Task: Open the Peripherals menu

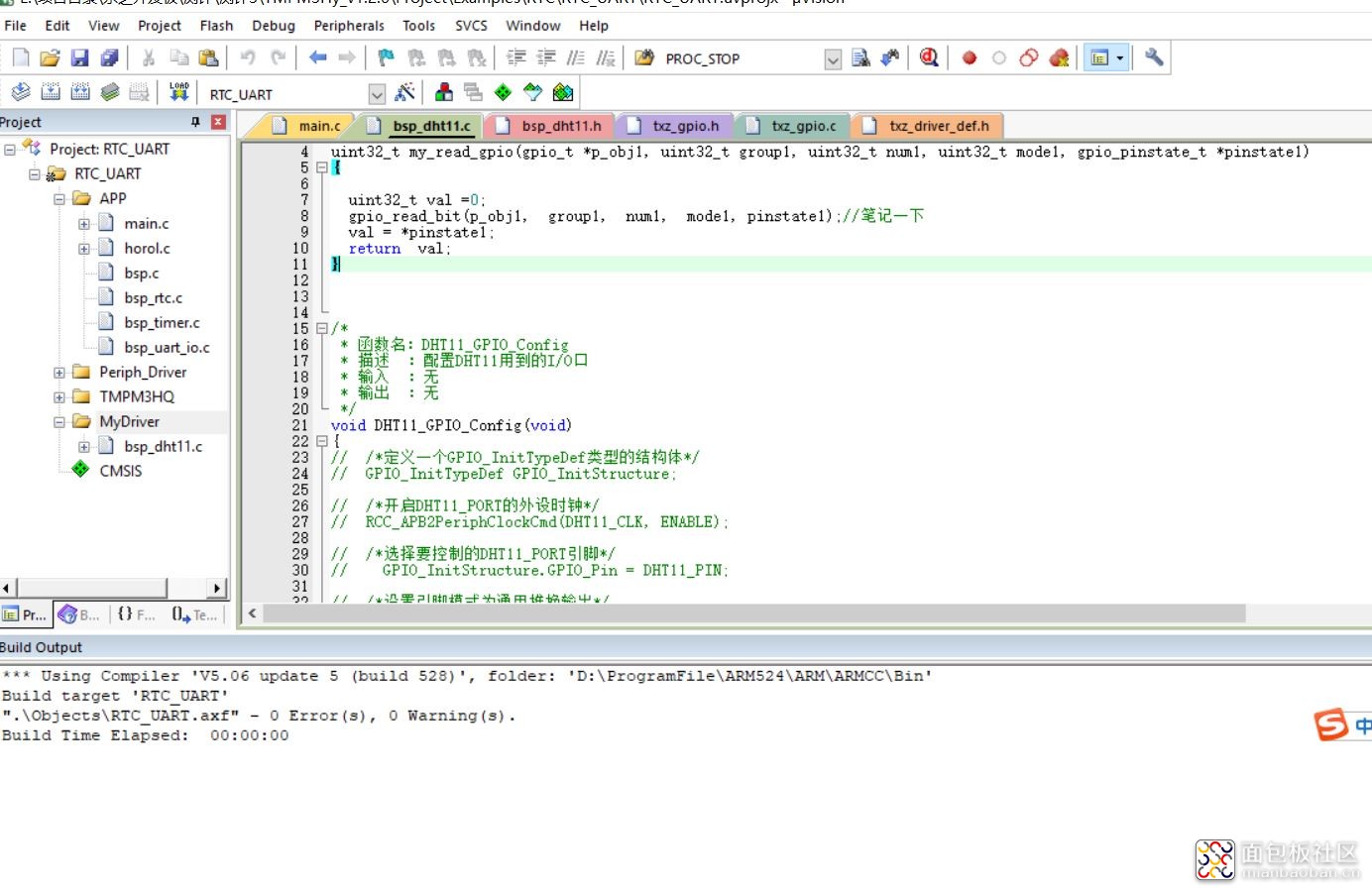Action: [349, 26]
